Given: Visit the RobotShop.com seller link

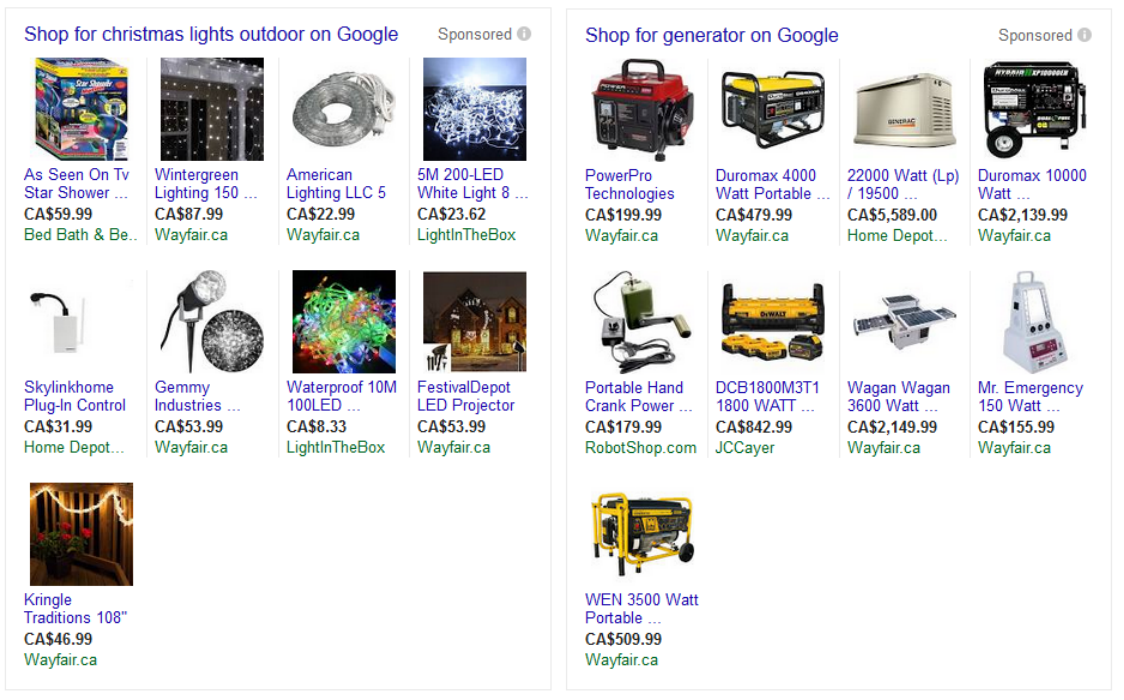Looking at the screenshot, I should coord(640,447).
